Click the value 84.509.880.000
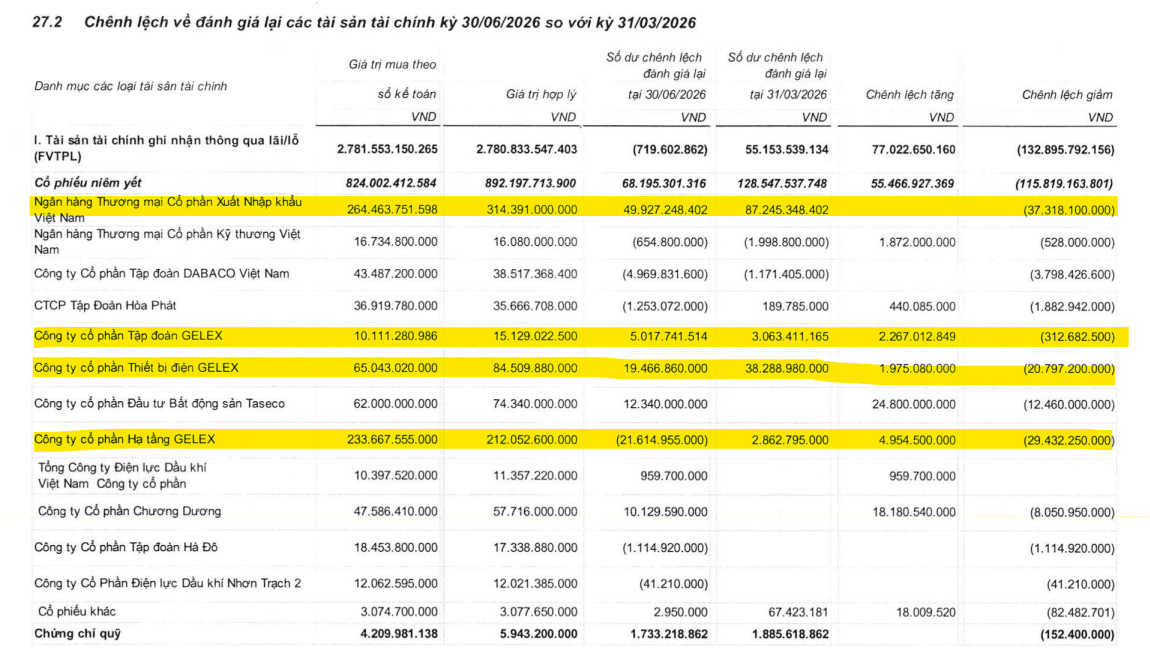The height and width of the screenshot is (657, 1150). pyautogui.click(x=535, y=369)
